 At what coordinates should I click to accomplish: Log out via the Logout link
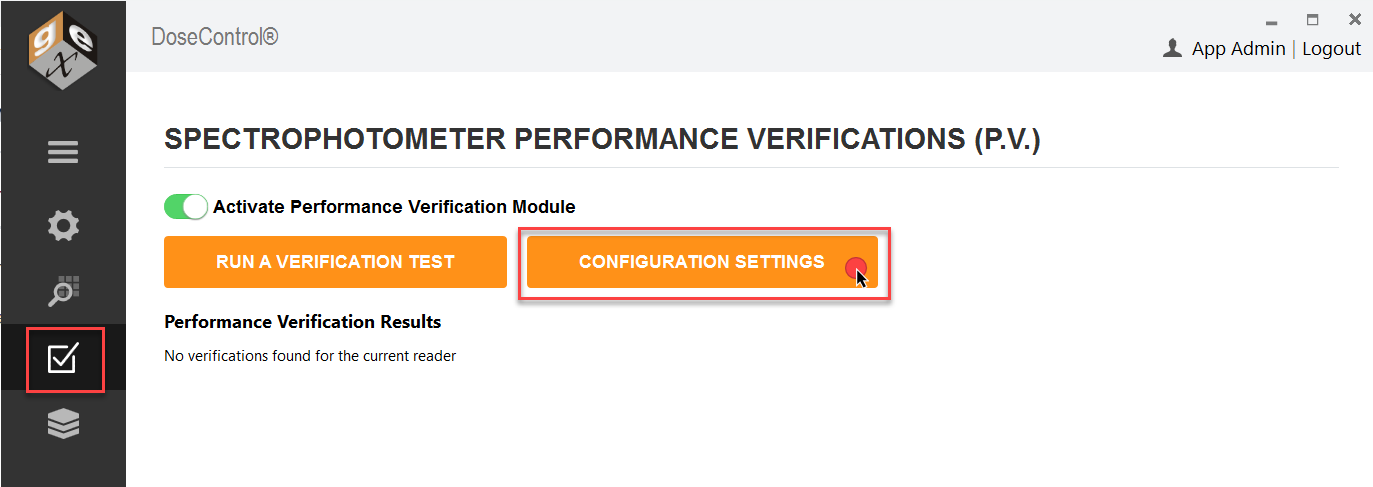[x=1331, y=48]
